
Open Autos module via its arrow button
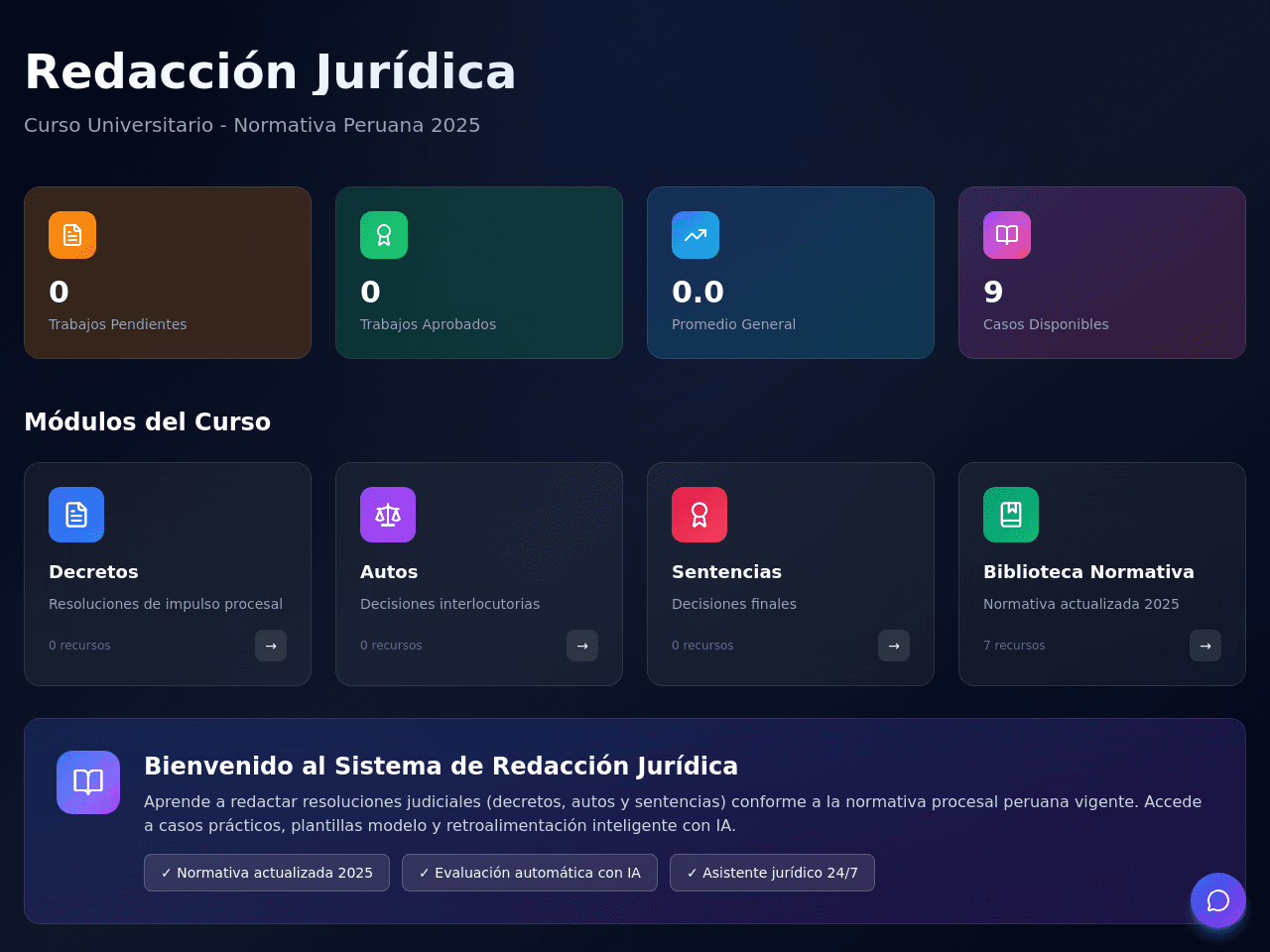tap(582, 646)
